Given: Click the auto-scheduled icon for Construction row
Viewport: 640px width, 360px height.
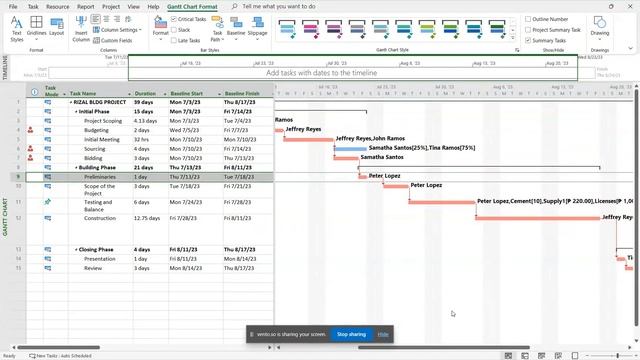Looking at the screenshot, I should [48, 218].
